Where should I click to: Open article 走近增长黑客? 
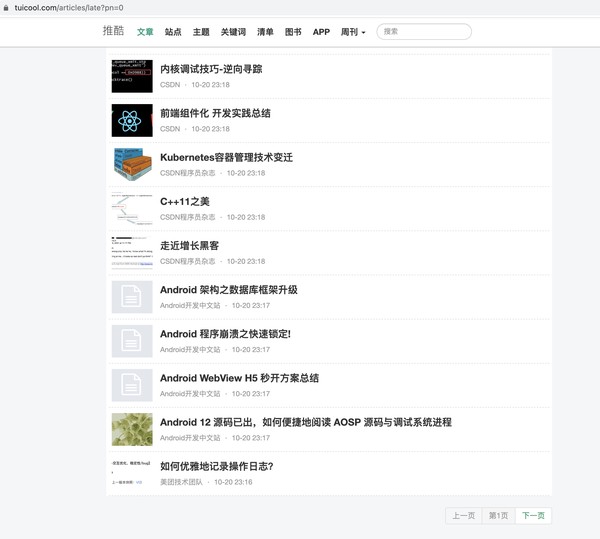[x=189, y=246]
